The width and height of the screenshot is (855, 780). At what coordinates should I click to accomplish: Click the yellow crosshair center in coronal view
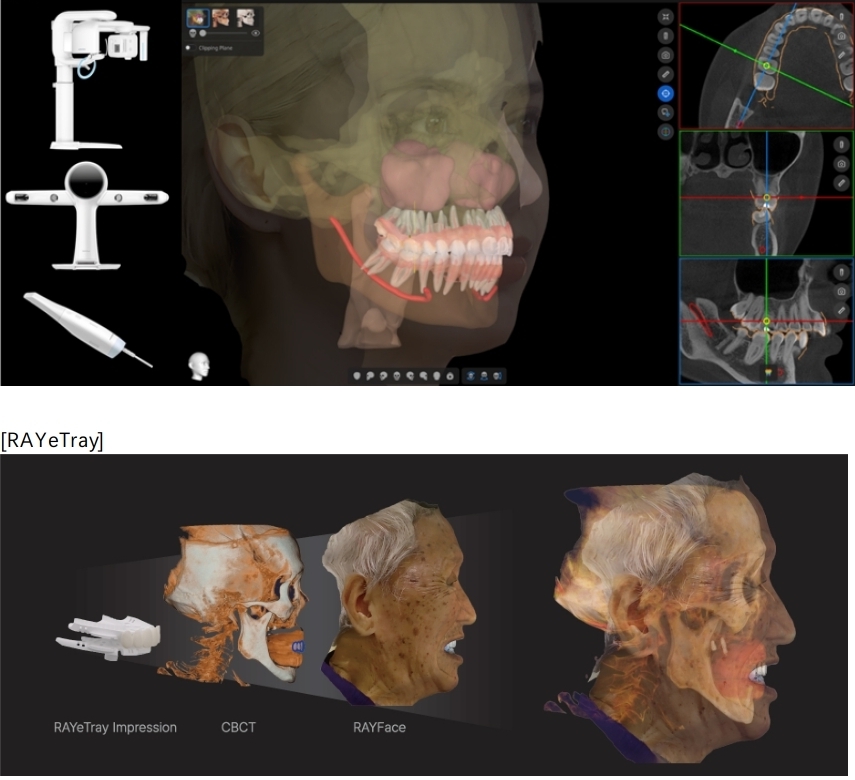coord(767,197)
